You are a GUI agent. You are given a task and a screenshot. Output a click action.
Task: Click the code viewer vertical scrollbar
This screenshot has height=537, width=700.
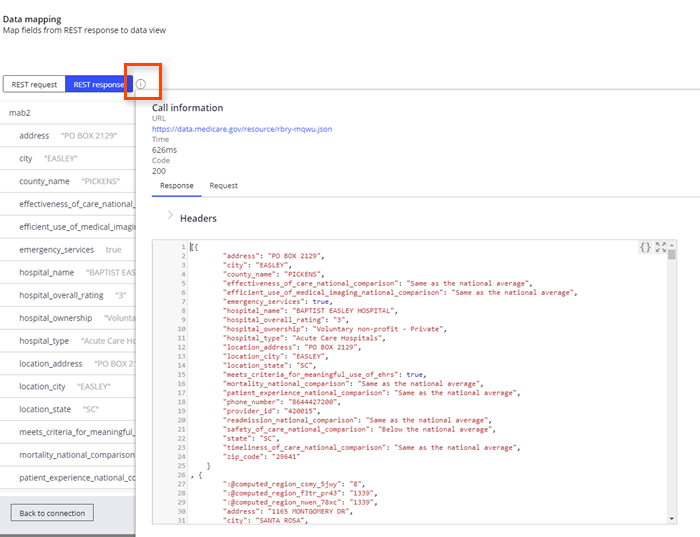[x=672, y=380]
